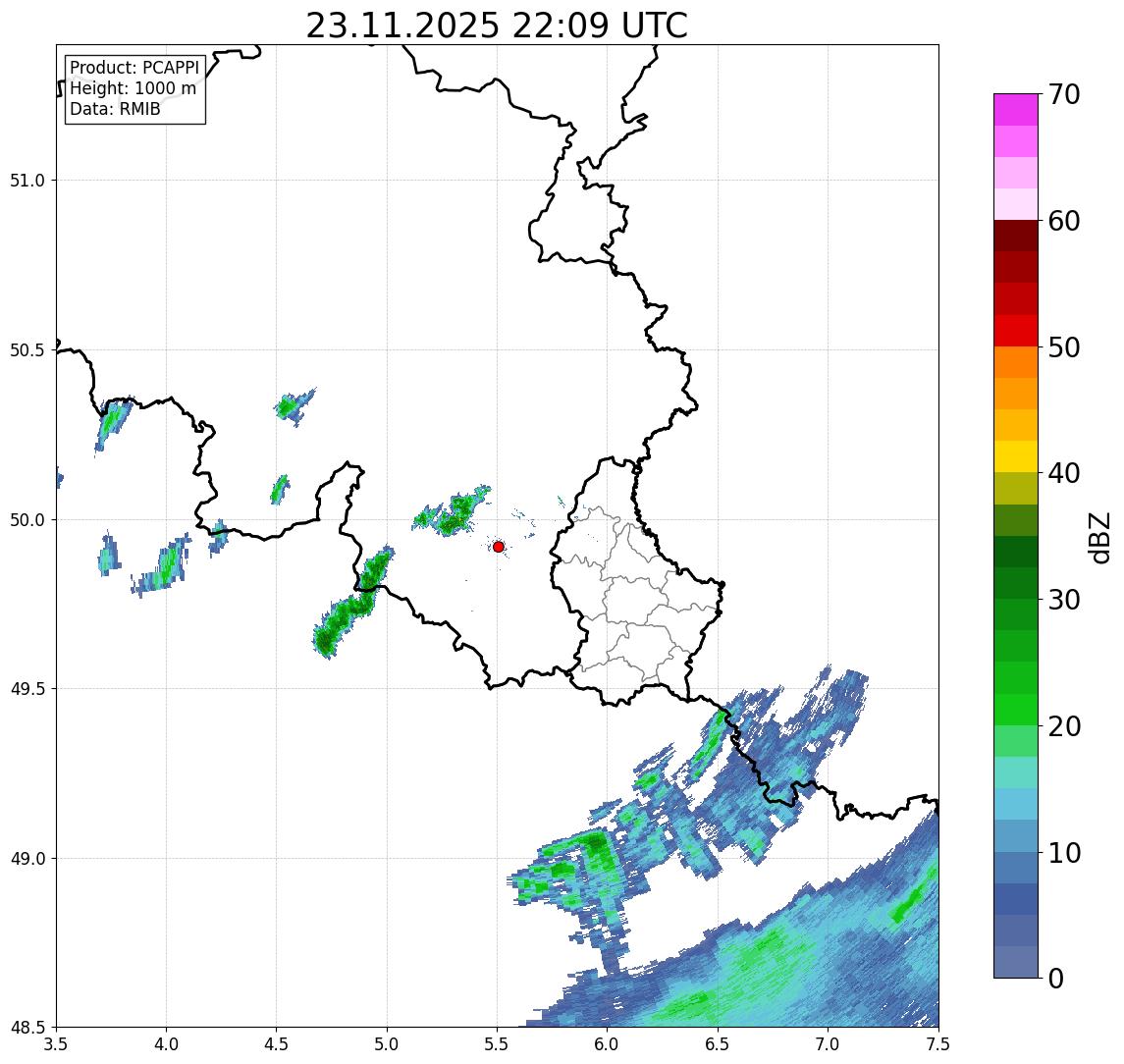
Task: Click the yellow 40 dBZ colorbar segment
Action: tap(1016, 457)
